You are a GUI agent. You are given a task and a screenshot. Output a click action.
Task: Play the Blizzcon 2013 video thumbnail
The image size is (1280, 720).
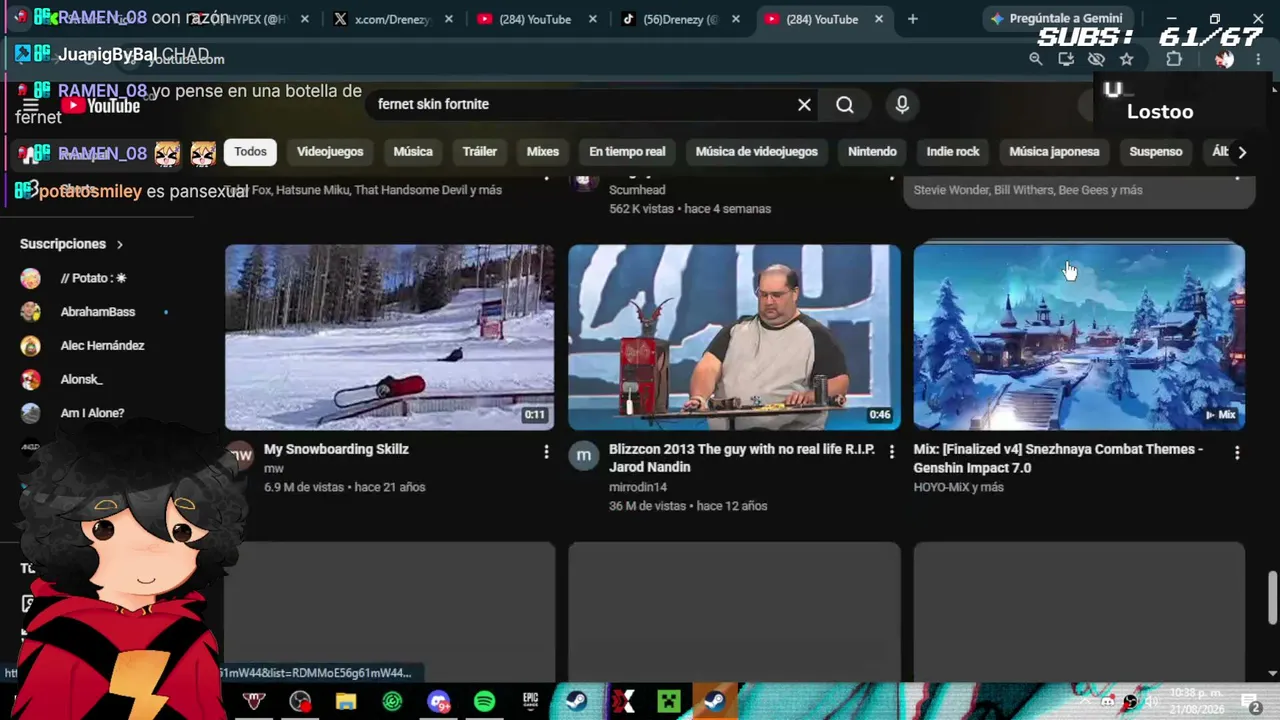click(734, 337)
